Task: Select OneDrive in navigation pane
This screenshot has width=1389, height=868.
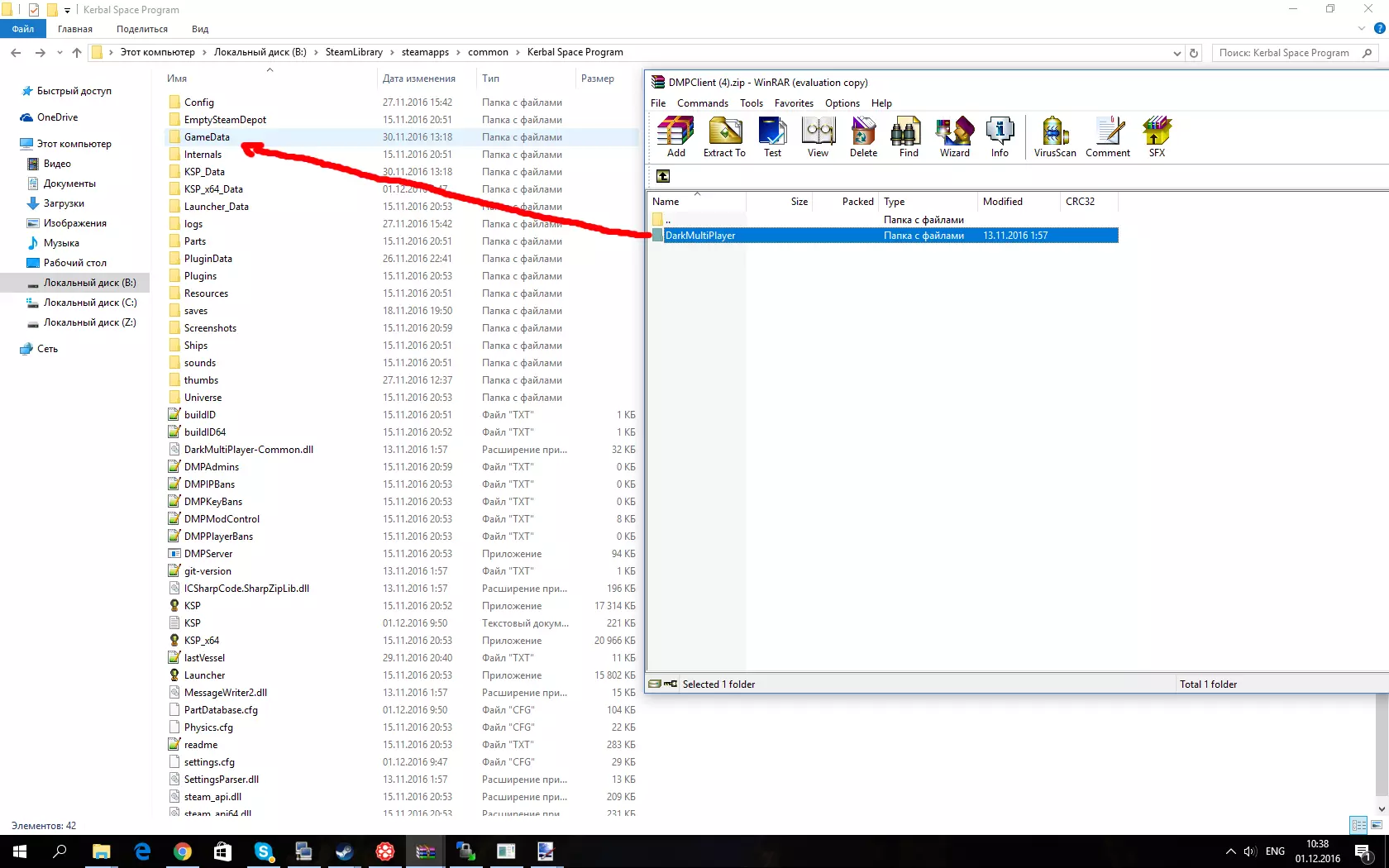Action: pos(57,117)
